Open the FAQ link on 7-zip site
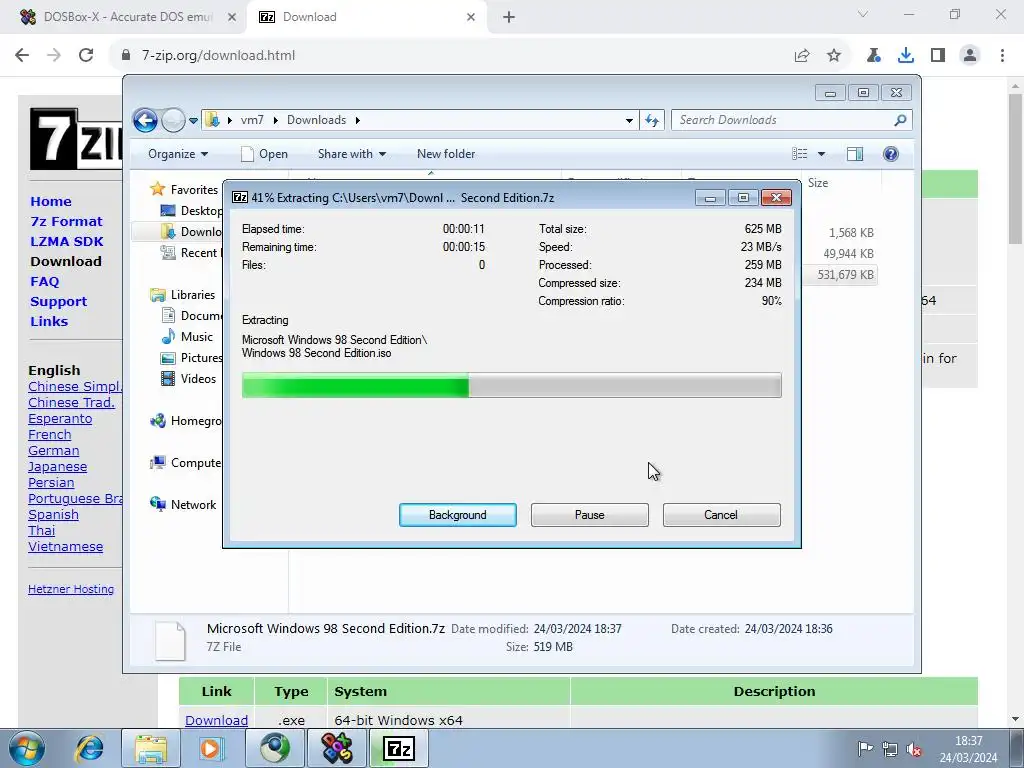The width and height of the screenshot is (1024, 768). (x=44, y=281)
